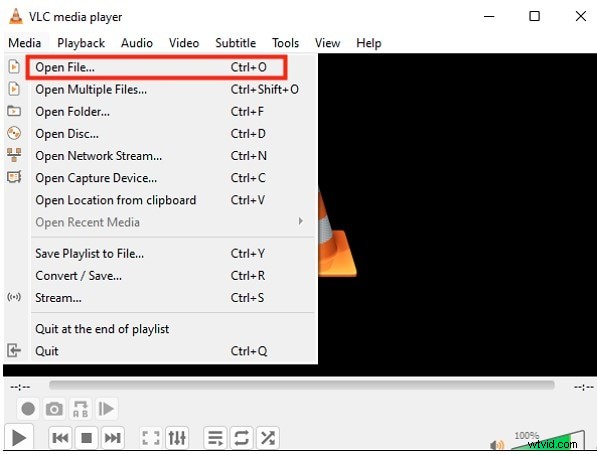
Task: Jump to previous media
Action: point(60,438)
